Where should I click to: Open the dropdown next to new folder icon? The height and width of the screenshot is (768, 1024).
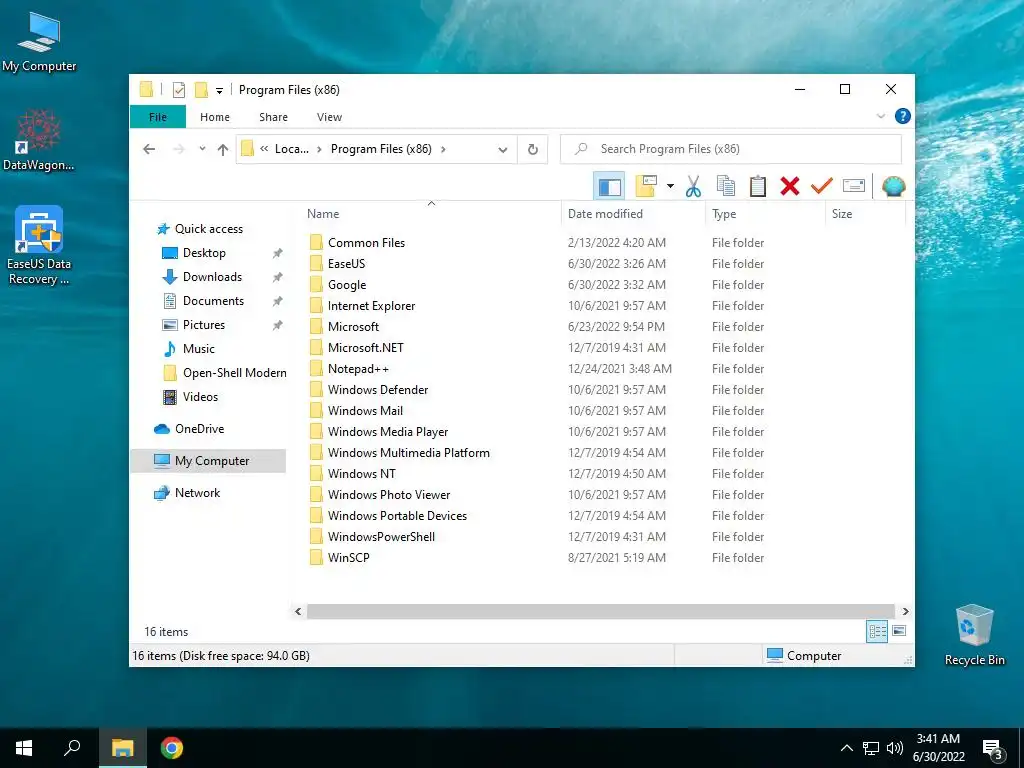click(670, 187)
